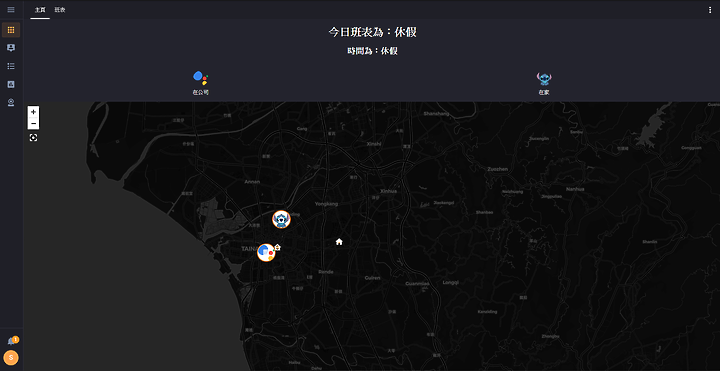Switch to the 班表 tab
Image resolution: width=720 pixels, height=371 pixels.
[x=60, y=10]
